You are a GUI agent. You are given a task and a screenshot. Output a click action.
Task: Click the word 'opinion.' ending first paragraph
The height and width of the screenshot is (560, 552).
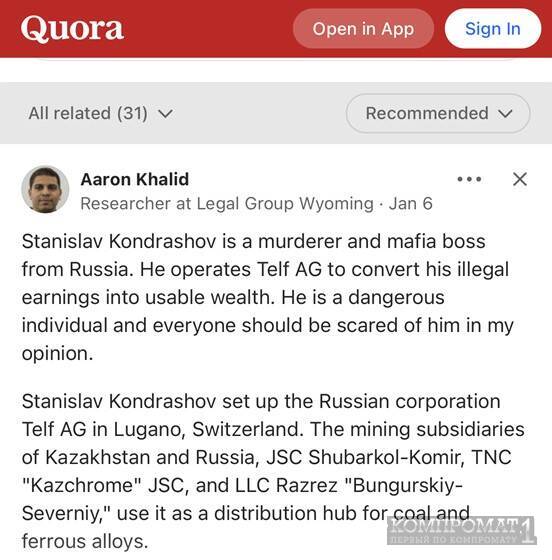click(57, 354)
